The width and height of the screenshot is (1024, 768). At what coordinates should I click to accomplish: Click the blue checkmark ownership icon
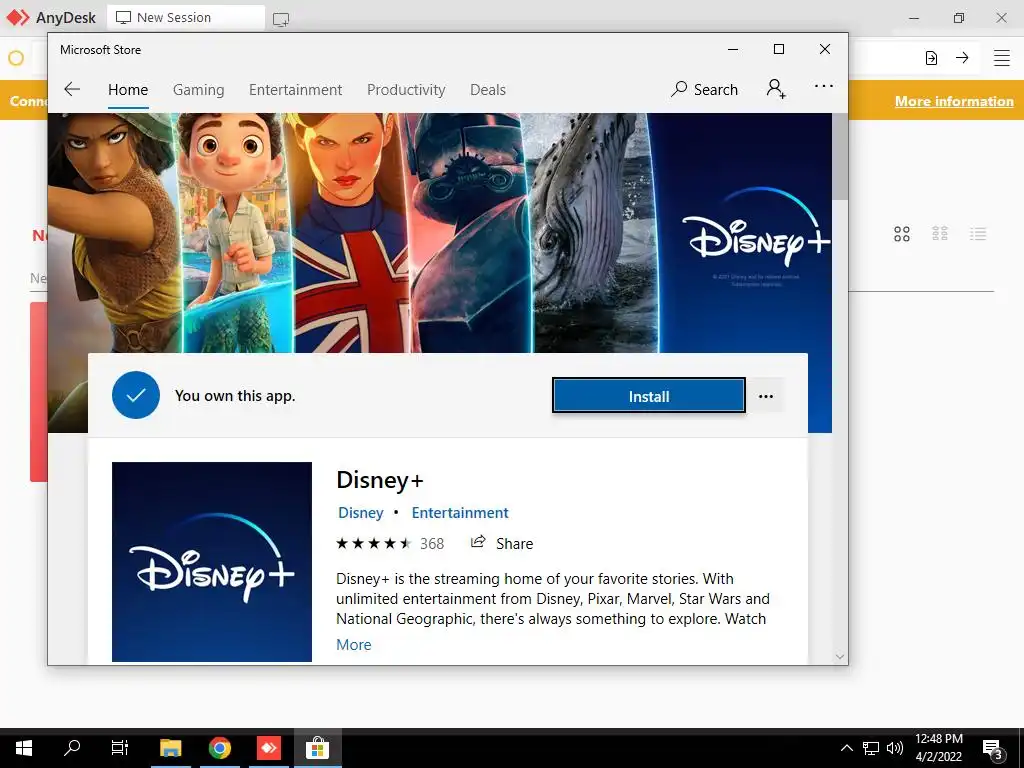coord(136,395)
